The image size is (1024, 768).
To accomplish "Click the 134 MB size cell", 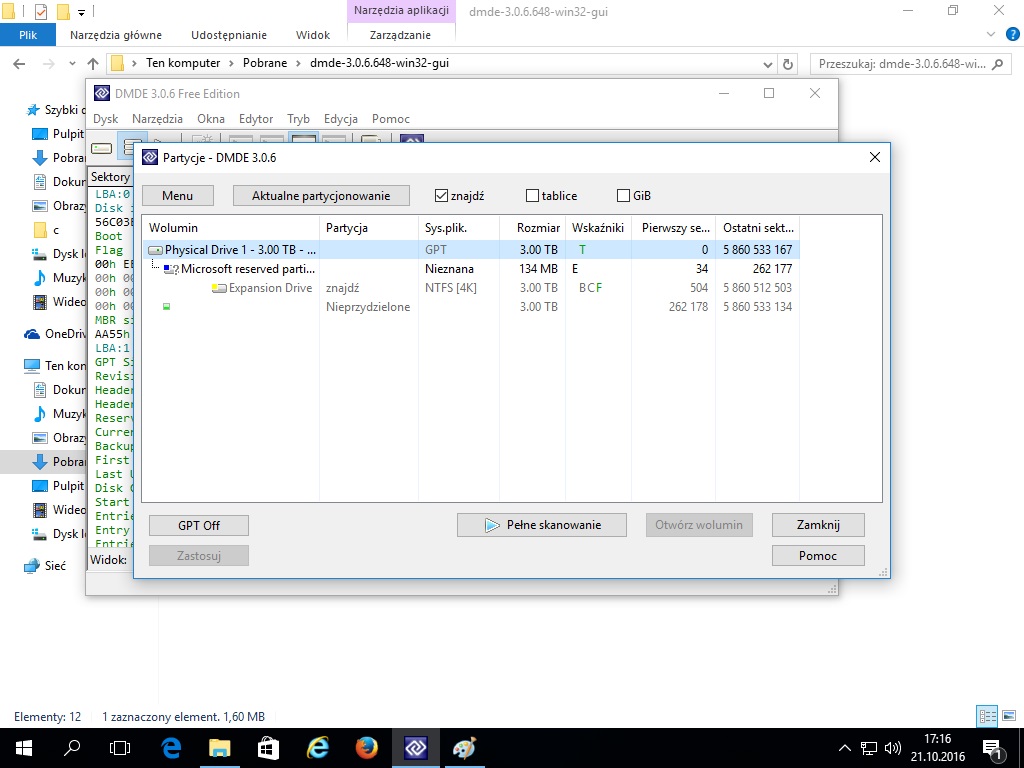I will pos(538,269).
